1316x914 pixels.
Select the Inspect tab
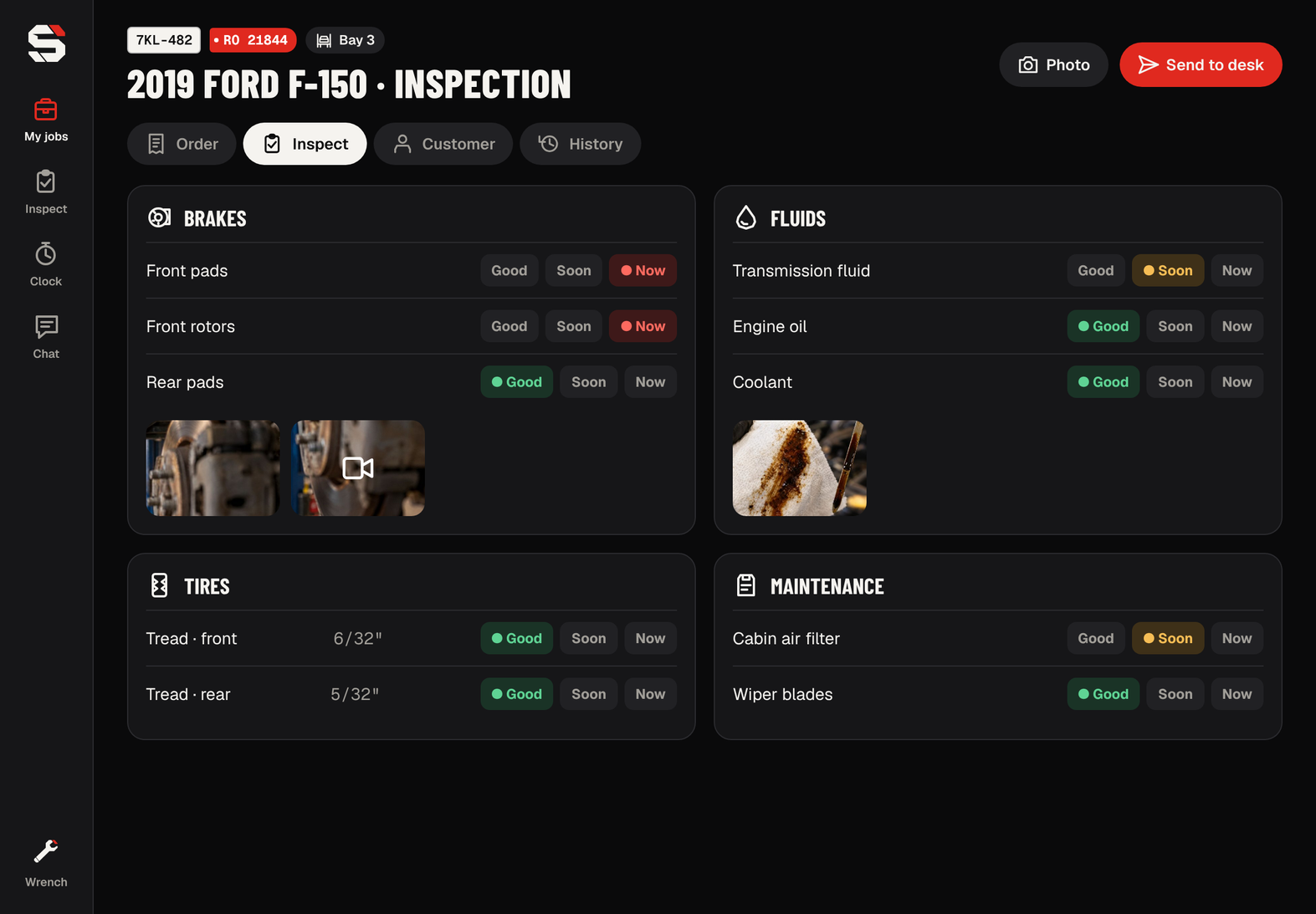coord(305,144)
